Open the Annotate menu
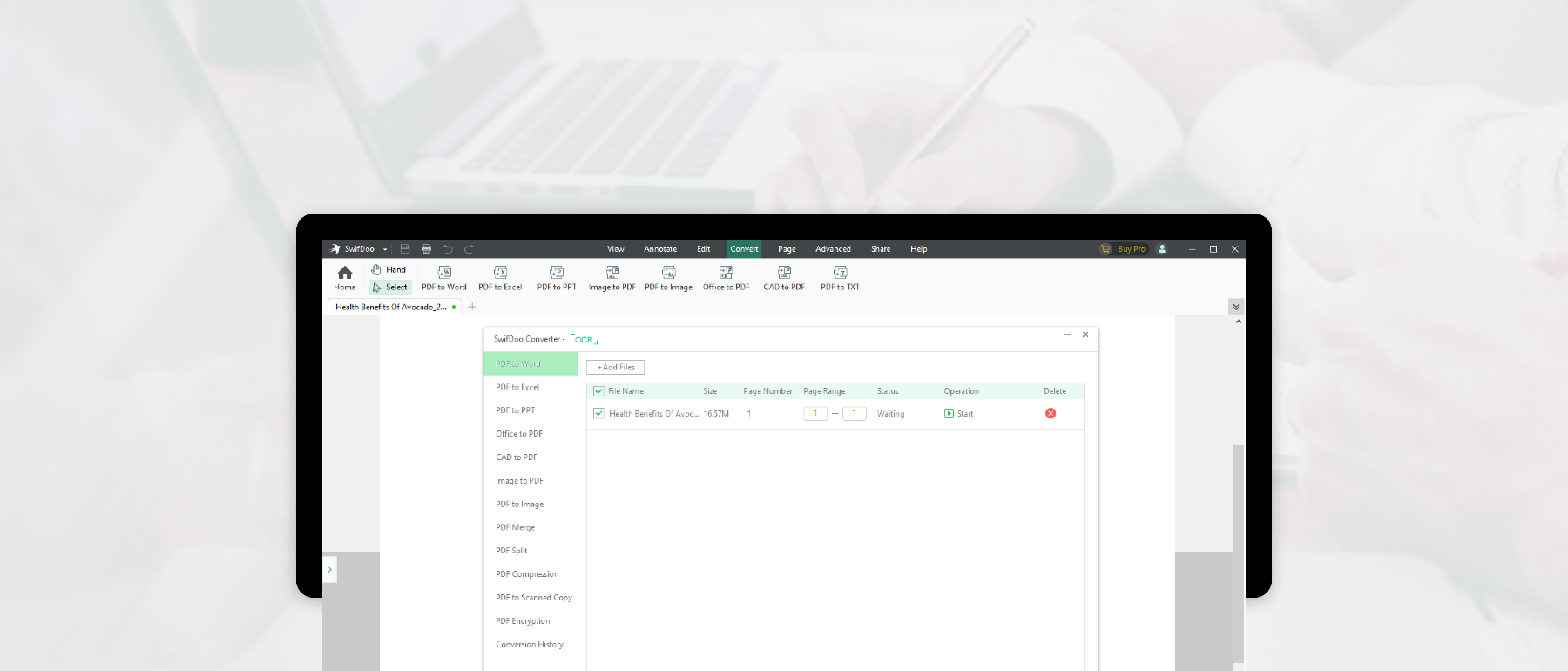 [x=660, y=249]
